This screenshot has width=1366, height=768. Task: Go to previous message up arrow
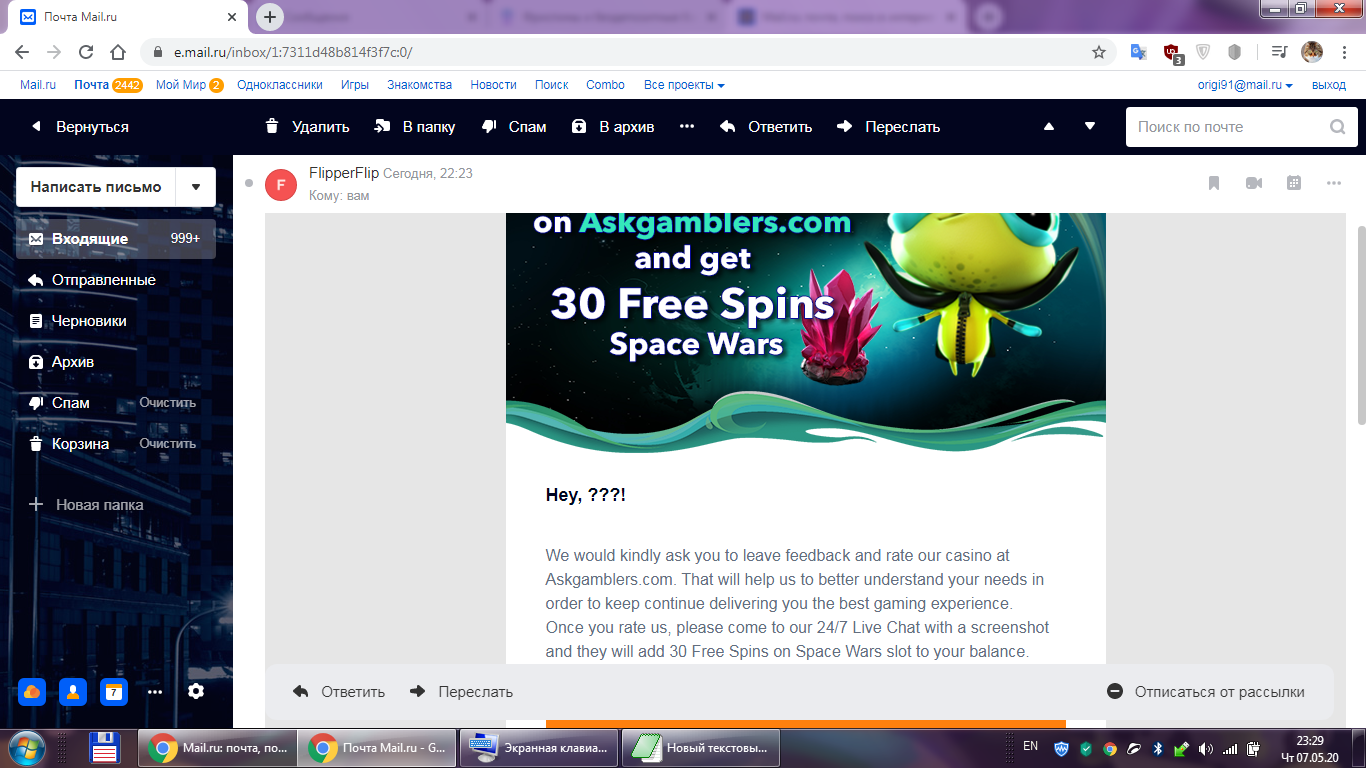click(1049, 127)
